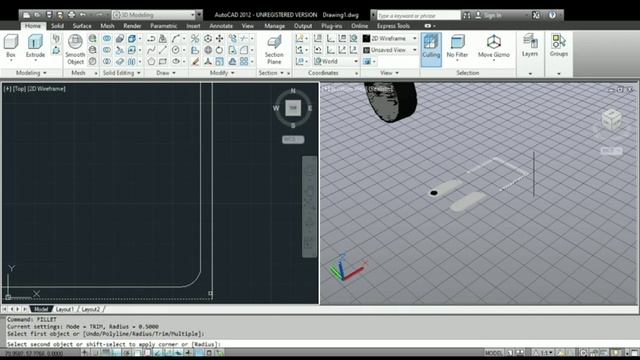Open the Layout1 tab

64,309
